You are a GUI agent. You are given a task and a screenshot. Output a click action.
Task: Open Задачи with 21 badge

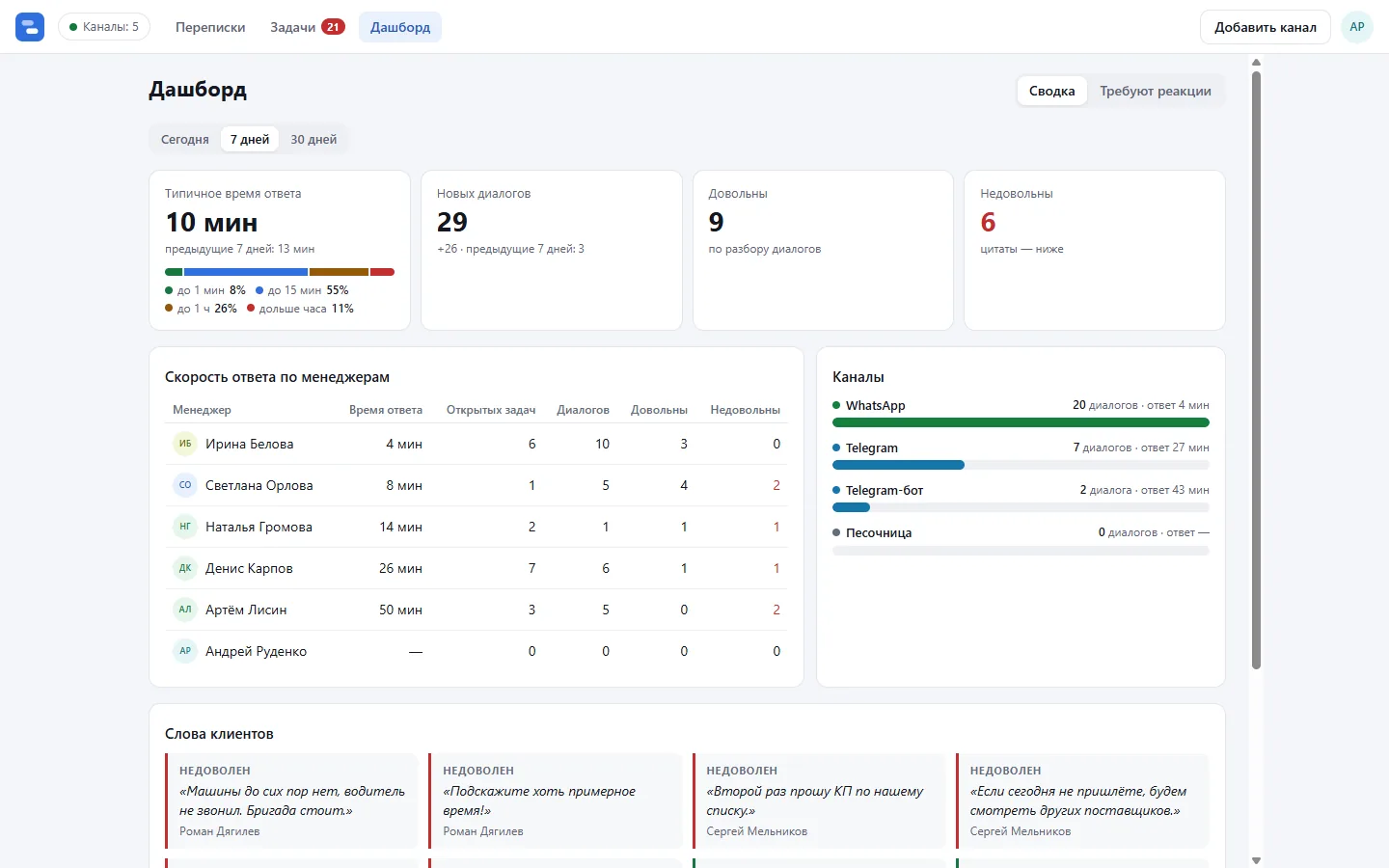[307, 27]
